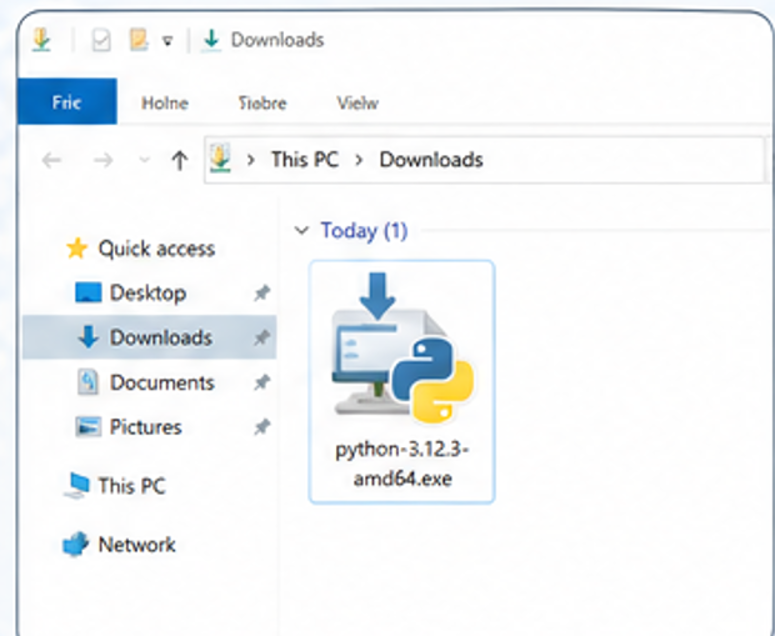
Task: Open the recent locations dropdown chevron
Action: [x=144, y=160]
